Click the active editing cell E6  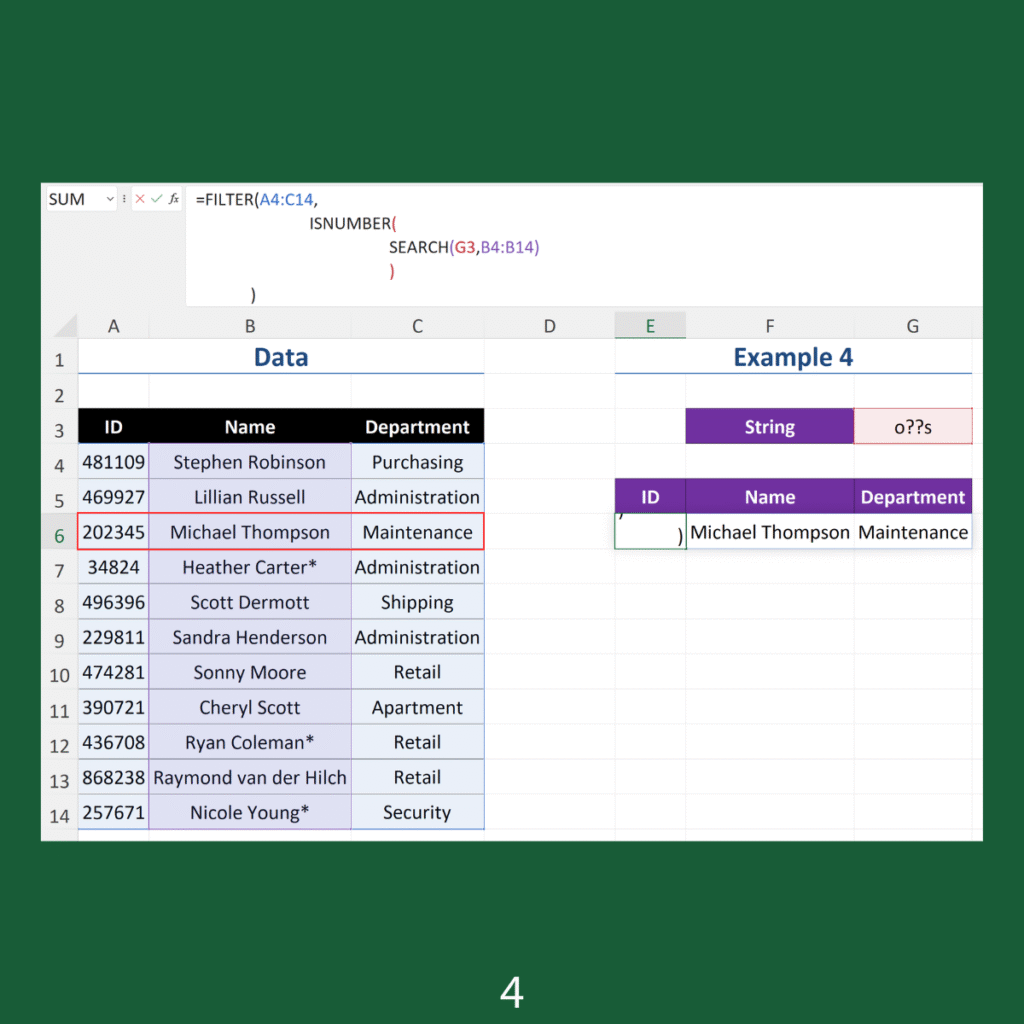650,532
